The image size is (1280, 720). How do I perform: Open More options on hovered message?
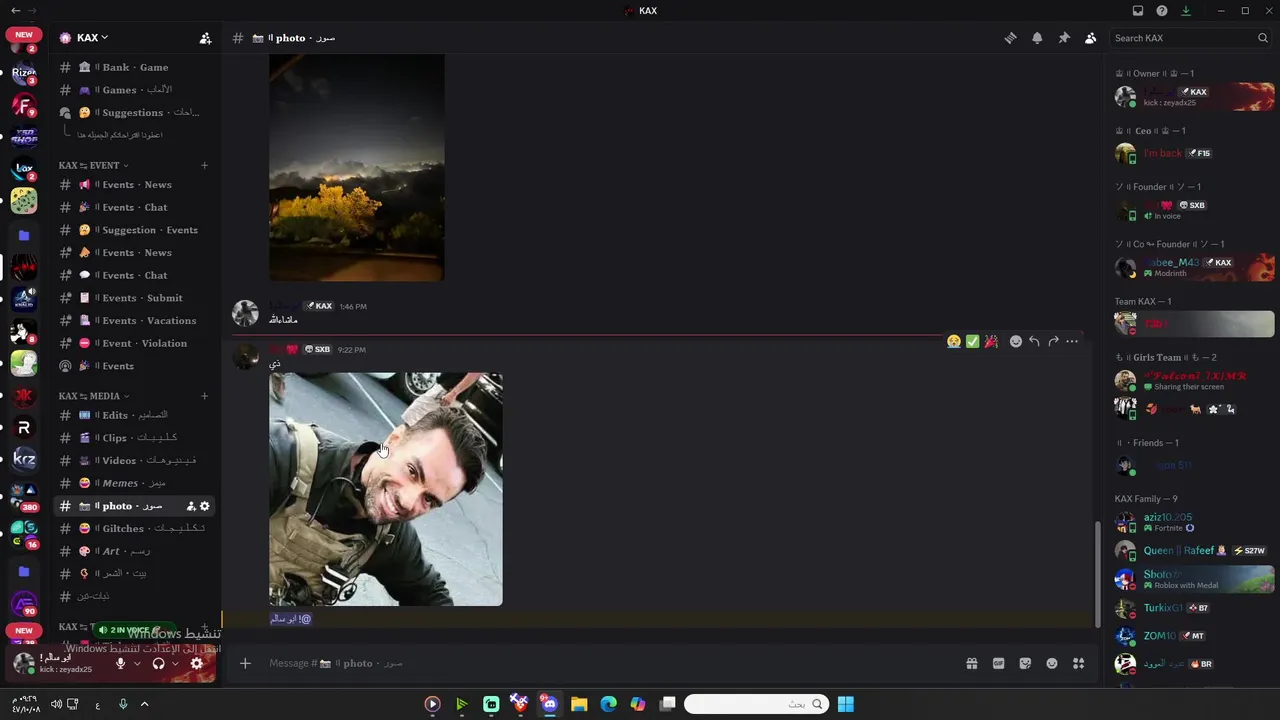pyautogui.click(x=1072, y=341)
